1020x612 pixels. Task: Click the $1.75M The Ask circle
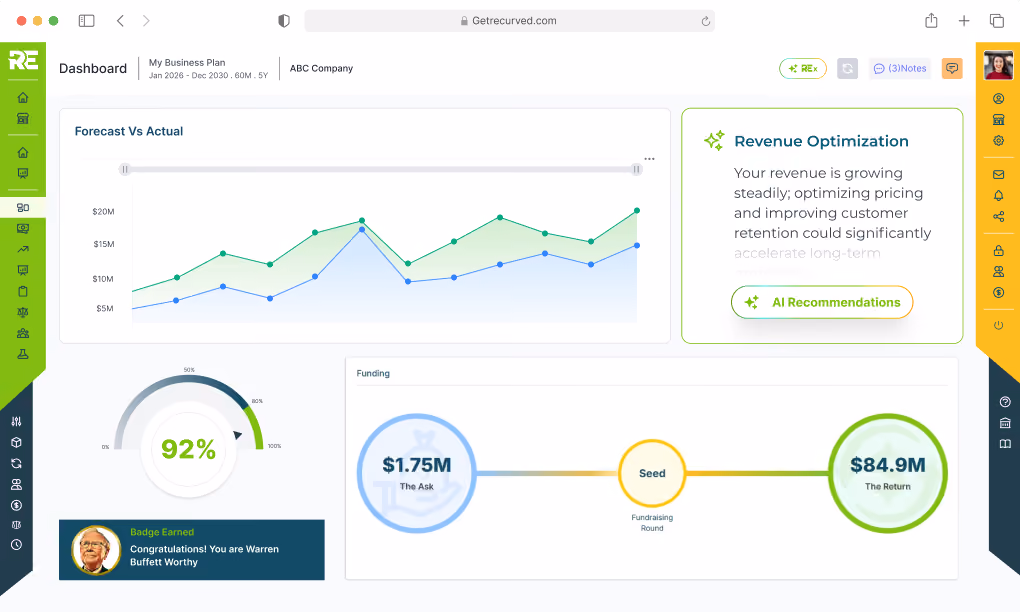click(x=416, y=473)
